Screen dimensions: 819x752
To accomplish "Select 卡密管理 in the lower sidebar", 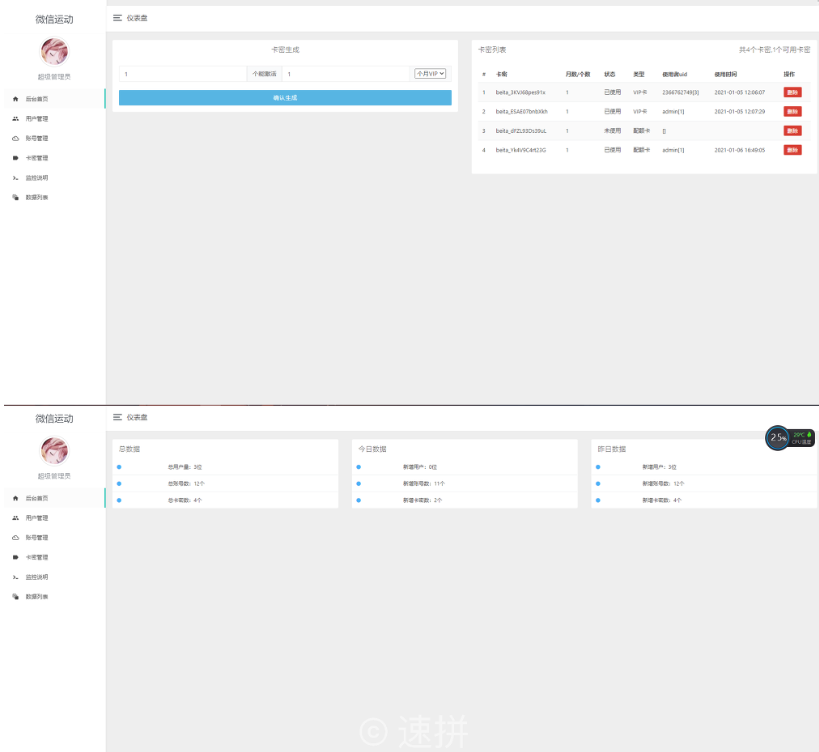I will pos(37,557).
